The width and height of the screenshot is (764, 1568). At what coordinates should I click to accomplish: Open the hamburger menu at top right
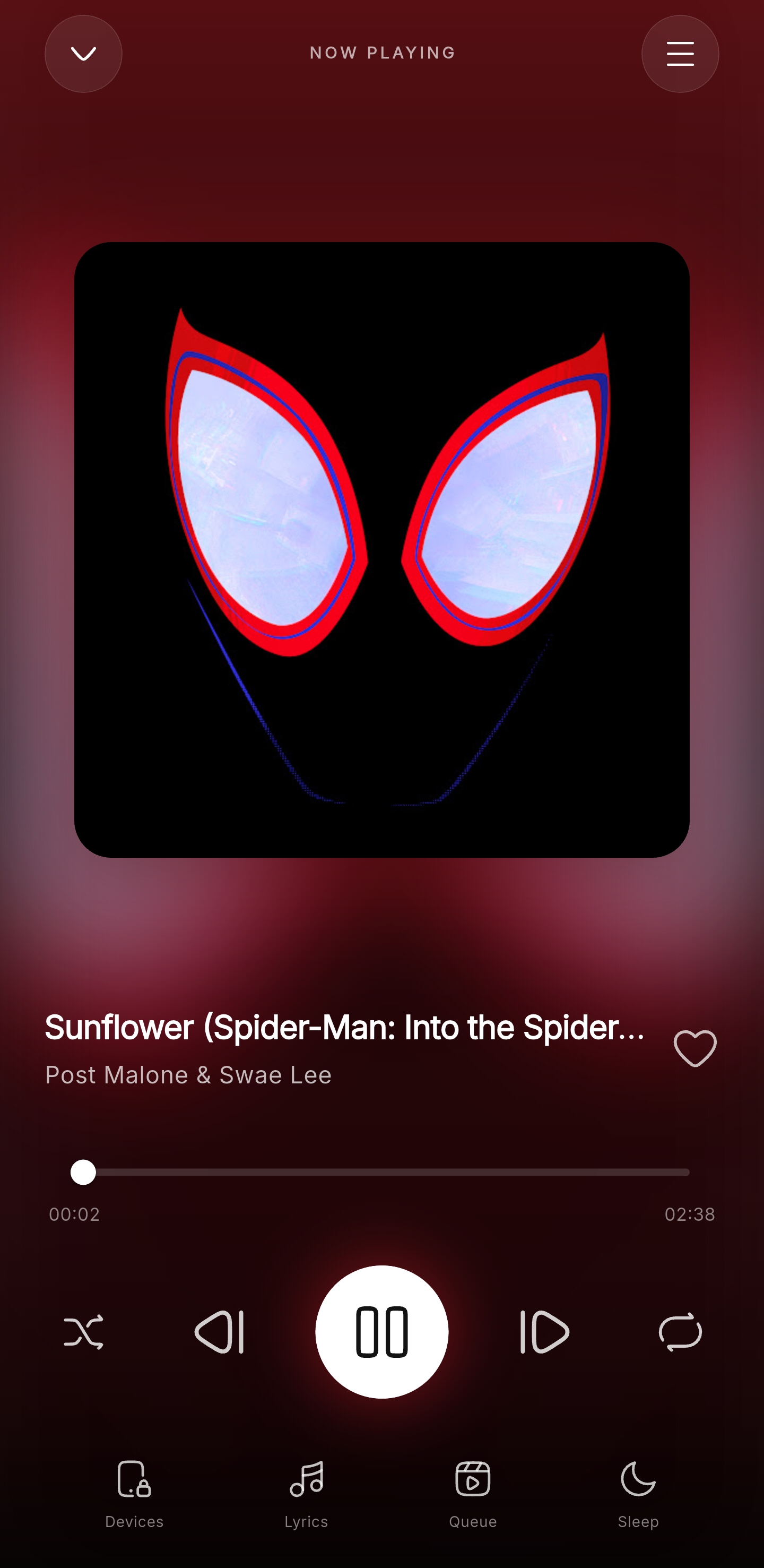coord(680,54)
